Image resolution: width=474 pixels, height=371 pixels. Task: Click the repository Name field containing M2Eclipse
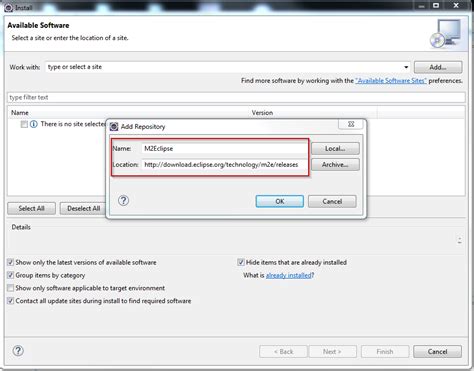tap(224, 149)
